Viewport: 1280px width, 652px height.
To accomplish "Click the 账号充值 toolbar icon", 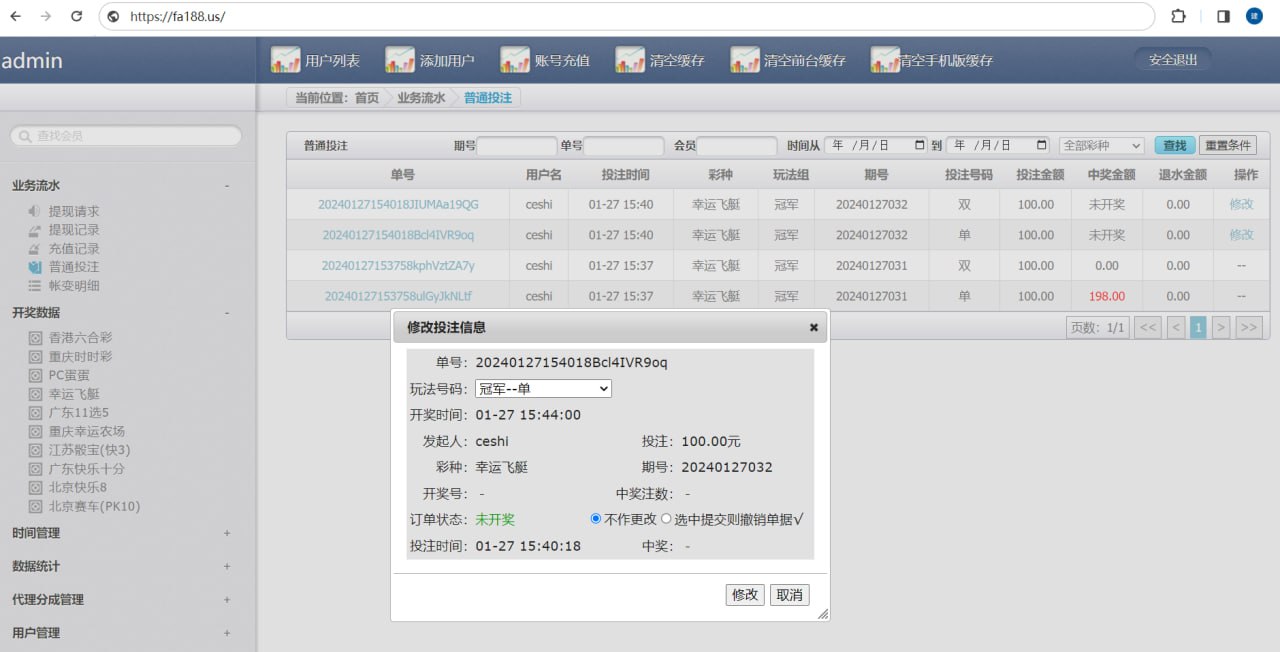I will tap(515, 60).
